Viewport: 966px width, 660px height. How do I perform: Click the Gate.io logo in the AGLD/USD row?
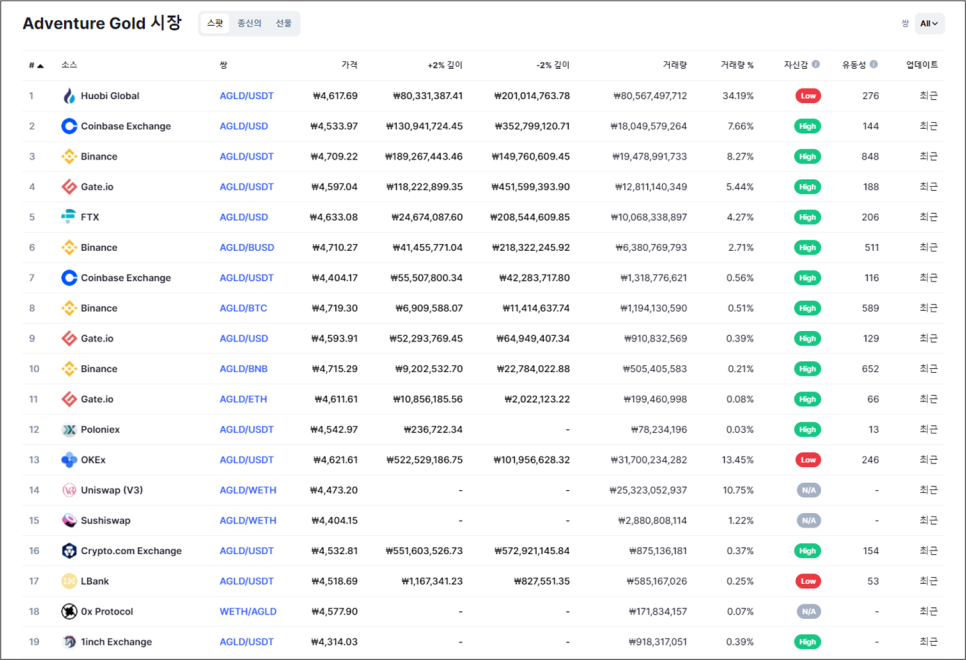69,338
